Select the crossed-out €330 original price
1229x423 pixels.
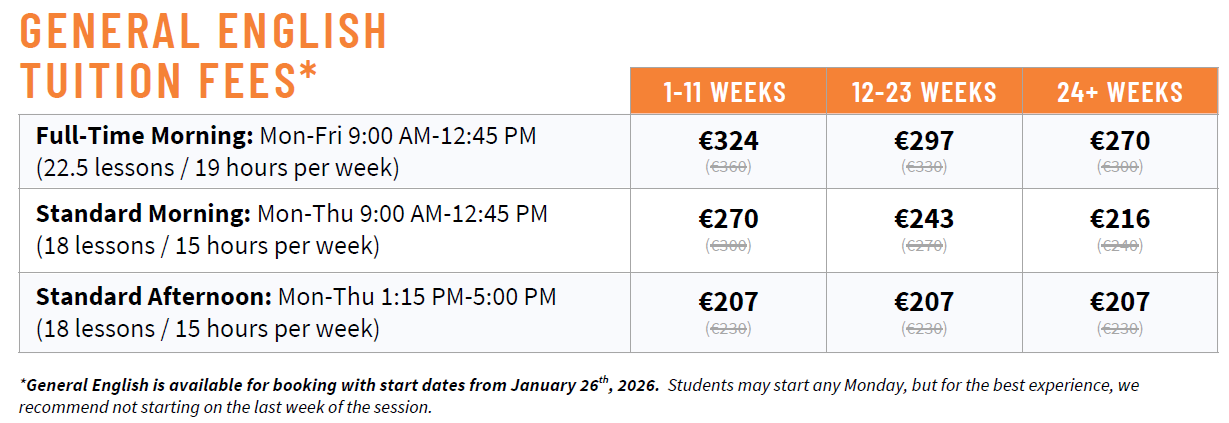924,167
